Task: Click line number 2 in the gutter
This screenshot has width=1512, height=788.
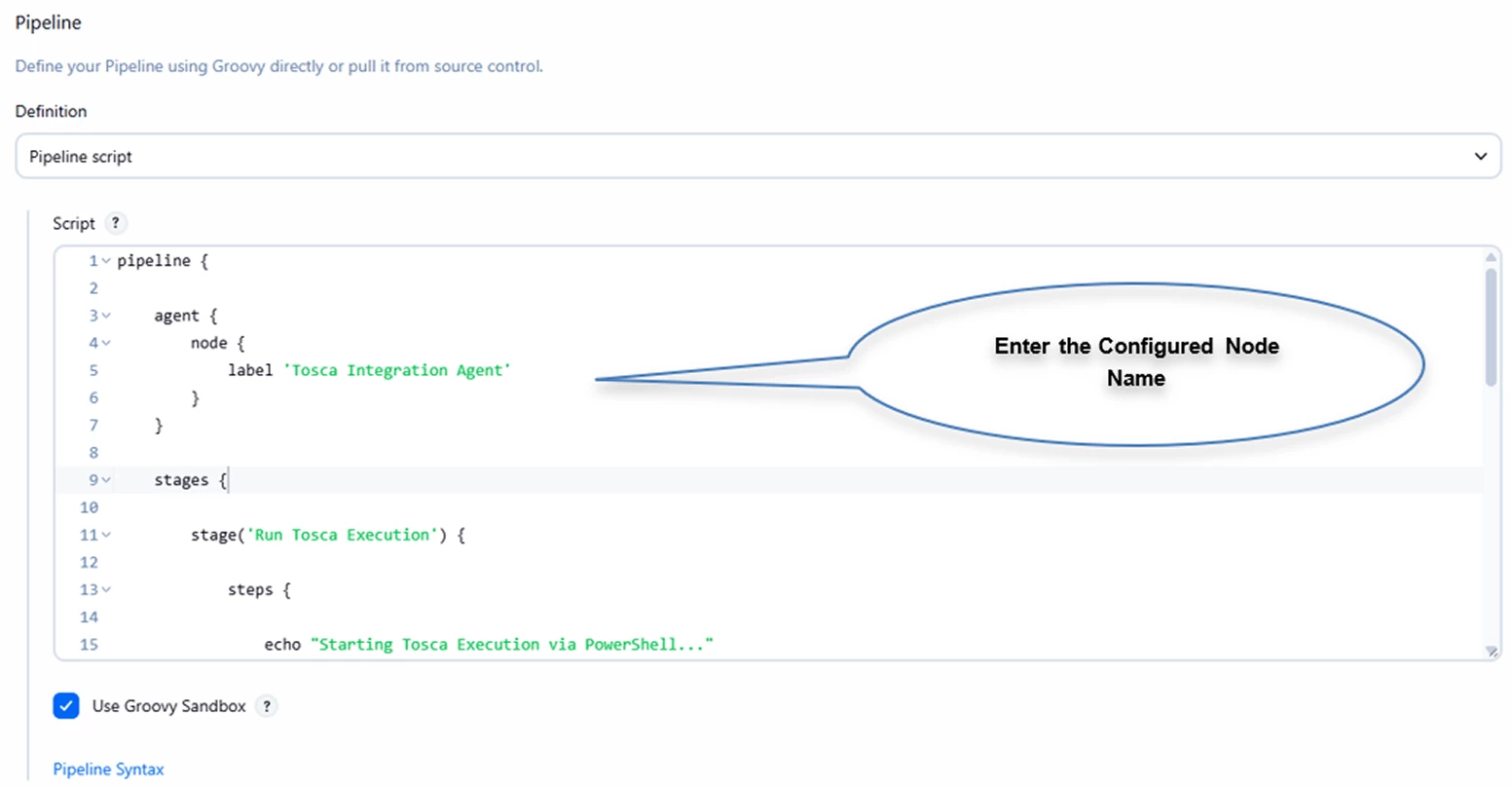Action: 93,288
